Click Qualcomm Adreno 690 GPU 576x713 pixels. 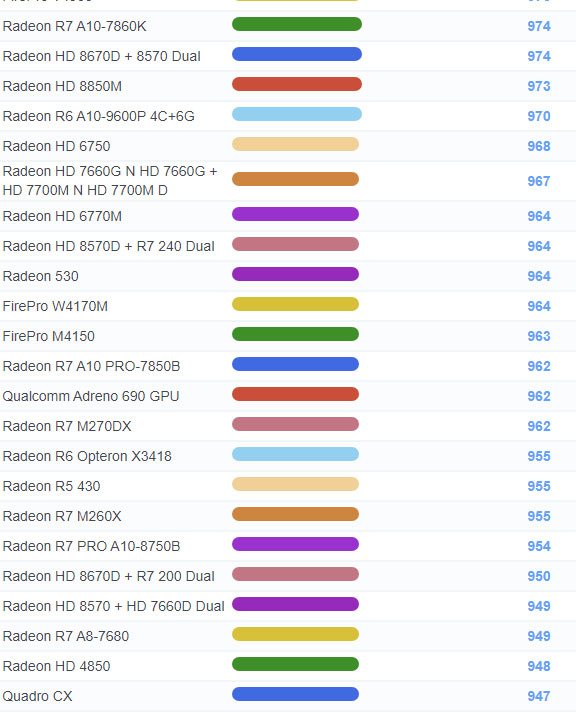click(91, 397)
